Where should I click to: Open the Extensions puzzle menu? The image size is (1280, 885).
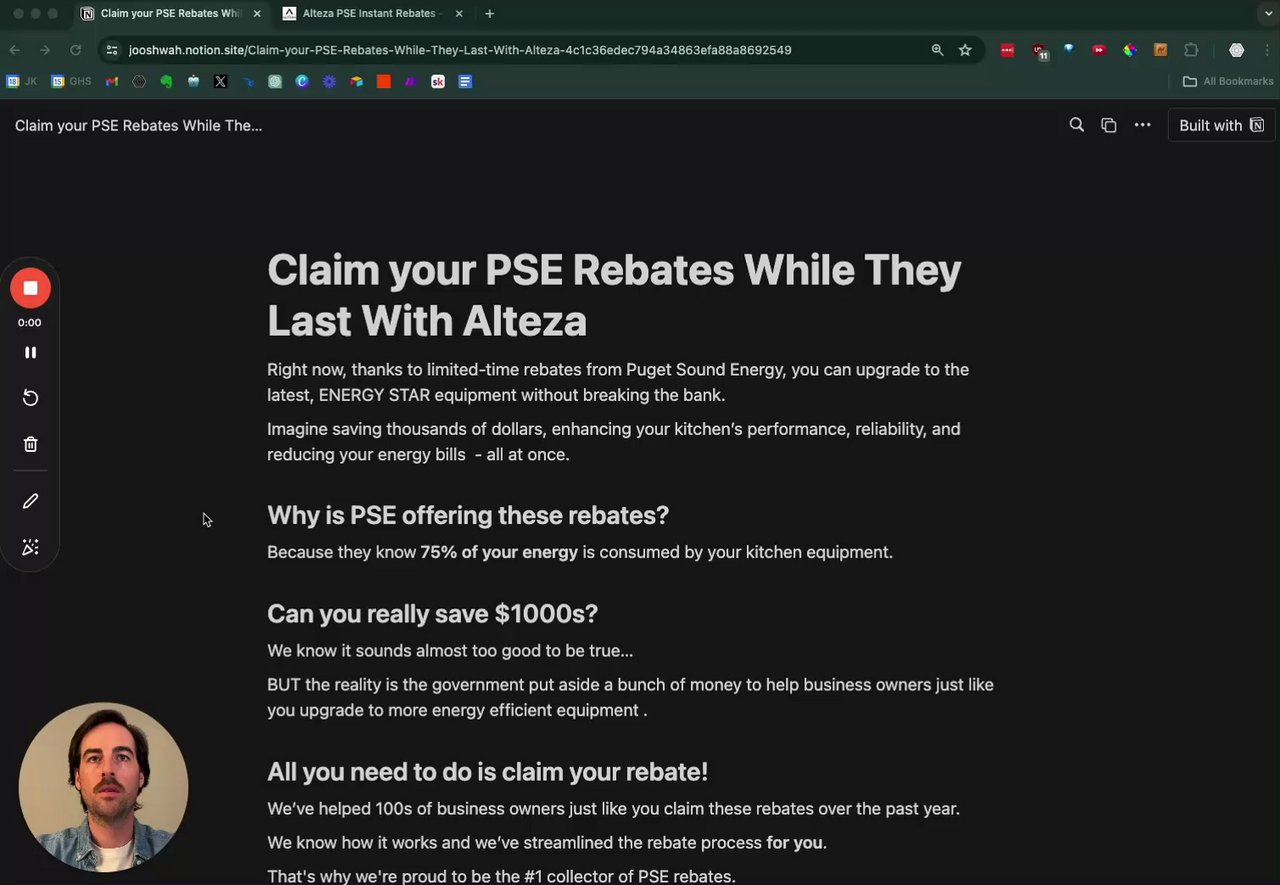(x=1191, y=50)
